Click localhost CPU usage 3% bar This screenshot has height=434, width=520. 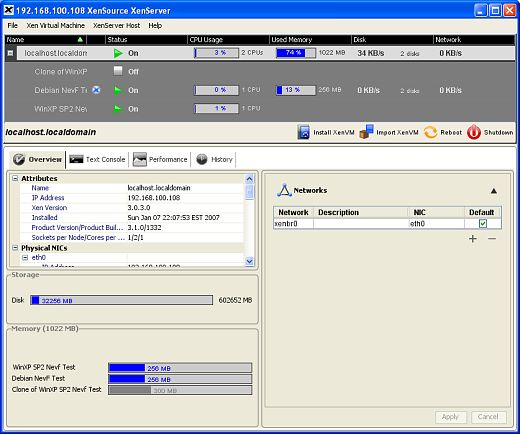coord(216,53)
